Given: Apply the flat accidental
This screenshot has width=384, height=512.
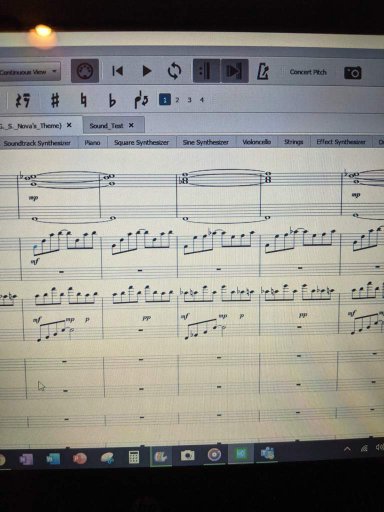Looking at the screenshot, I should pos(112,100).
